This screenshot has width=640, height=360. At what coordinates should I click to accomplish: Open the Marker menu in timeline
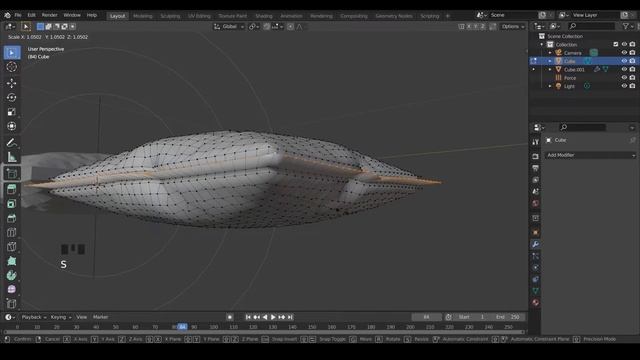pyautogui.click(x=100, y=317)
